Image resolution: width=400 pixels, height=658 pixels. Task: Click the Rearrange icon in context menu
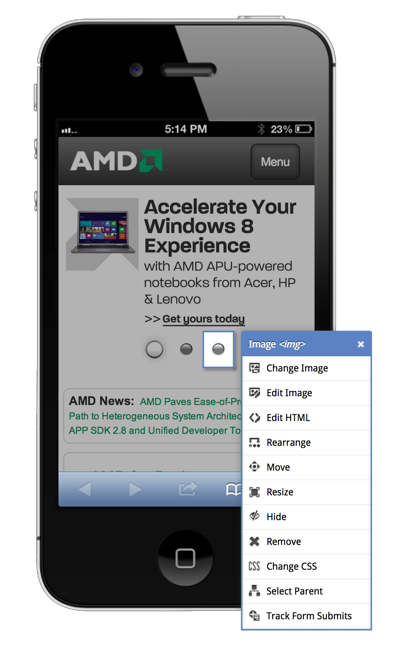(254, 442)
